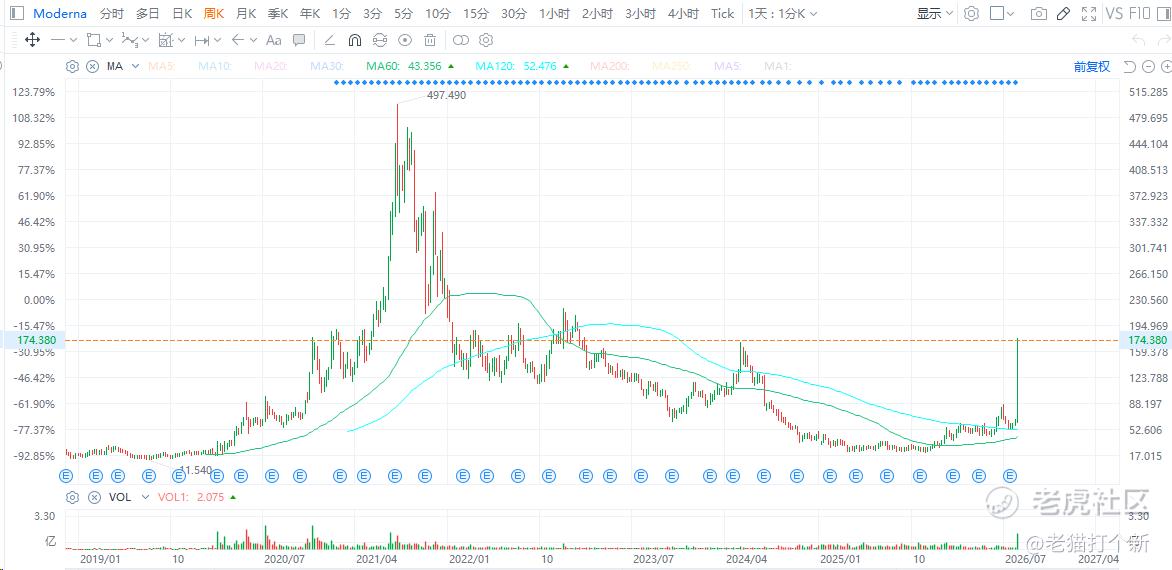
Task: Click the sync drawings icon
Action: tap(380, 40)
